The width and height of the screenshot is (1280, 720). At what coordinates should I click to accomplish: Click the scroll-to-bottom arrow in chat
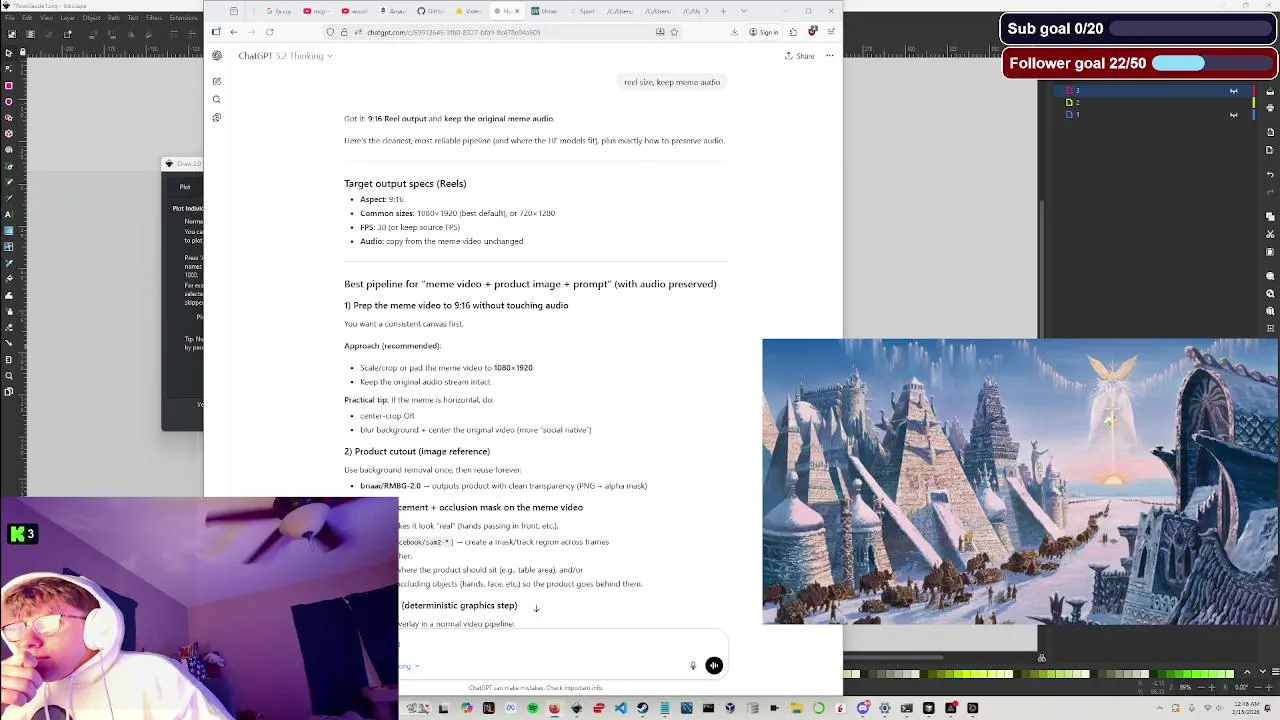(x=536, y=608)
